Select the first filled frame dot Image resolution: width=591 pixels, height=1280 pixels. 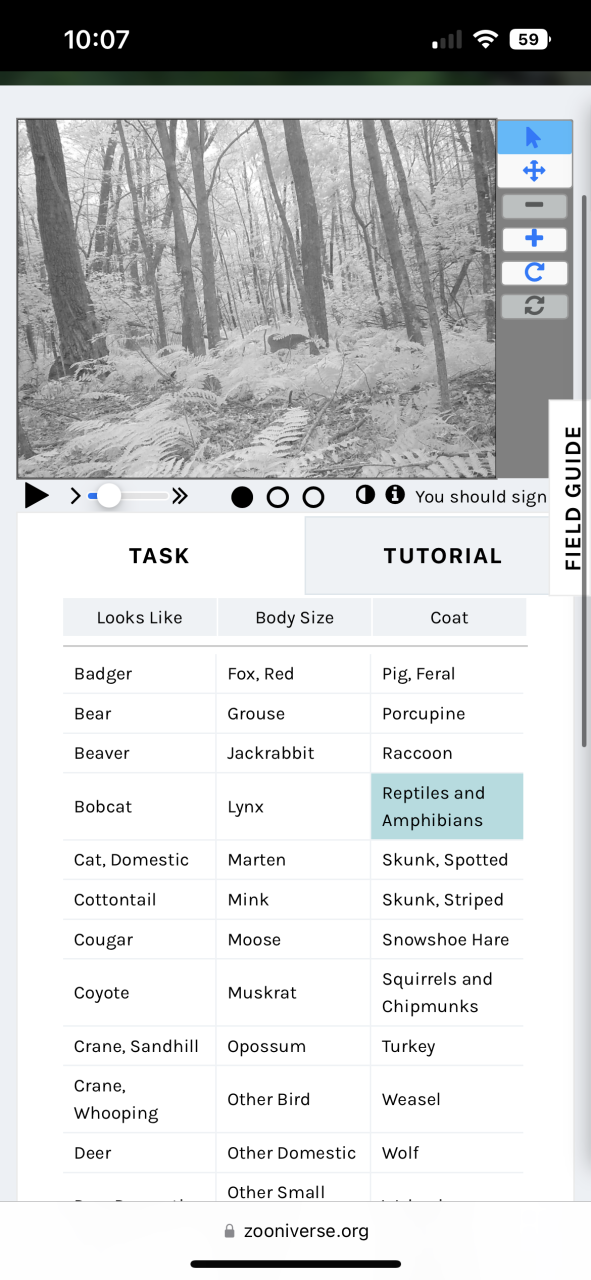click(242, 497)
